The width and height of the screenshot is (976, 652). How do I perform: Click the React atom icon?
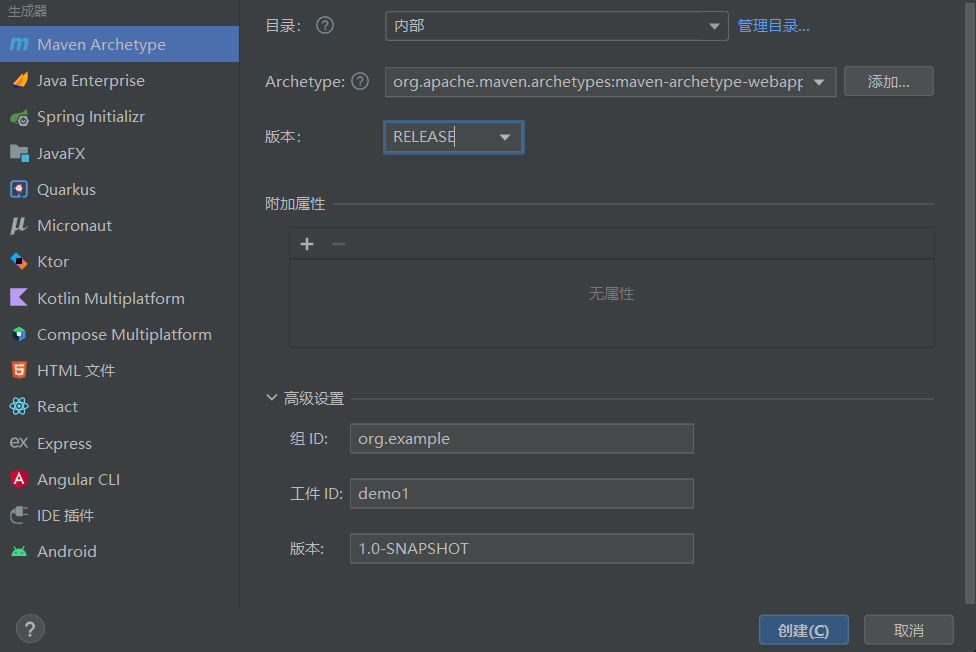click(x=19, y=407)
